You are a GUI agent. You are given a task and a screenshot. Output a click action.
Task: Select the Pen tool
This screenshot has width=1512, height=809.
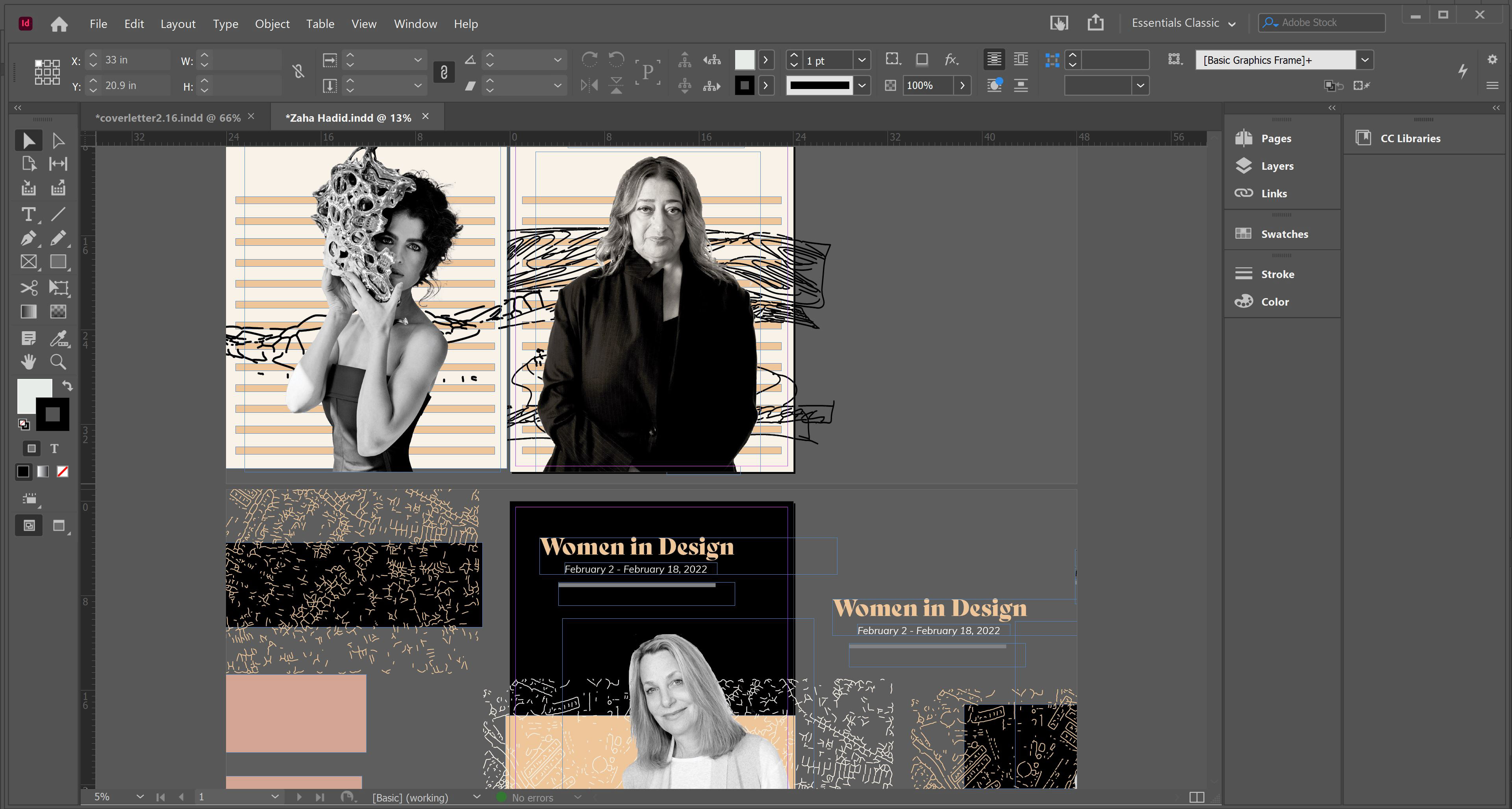(28, 238)
